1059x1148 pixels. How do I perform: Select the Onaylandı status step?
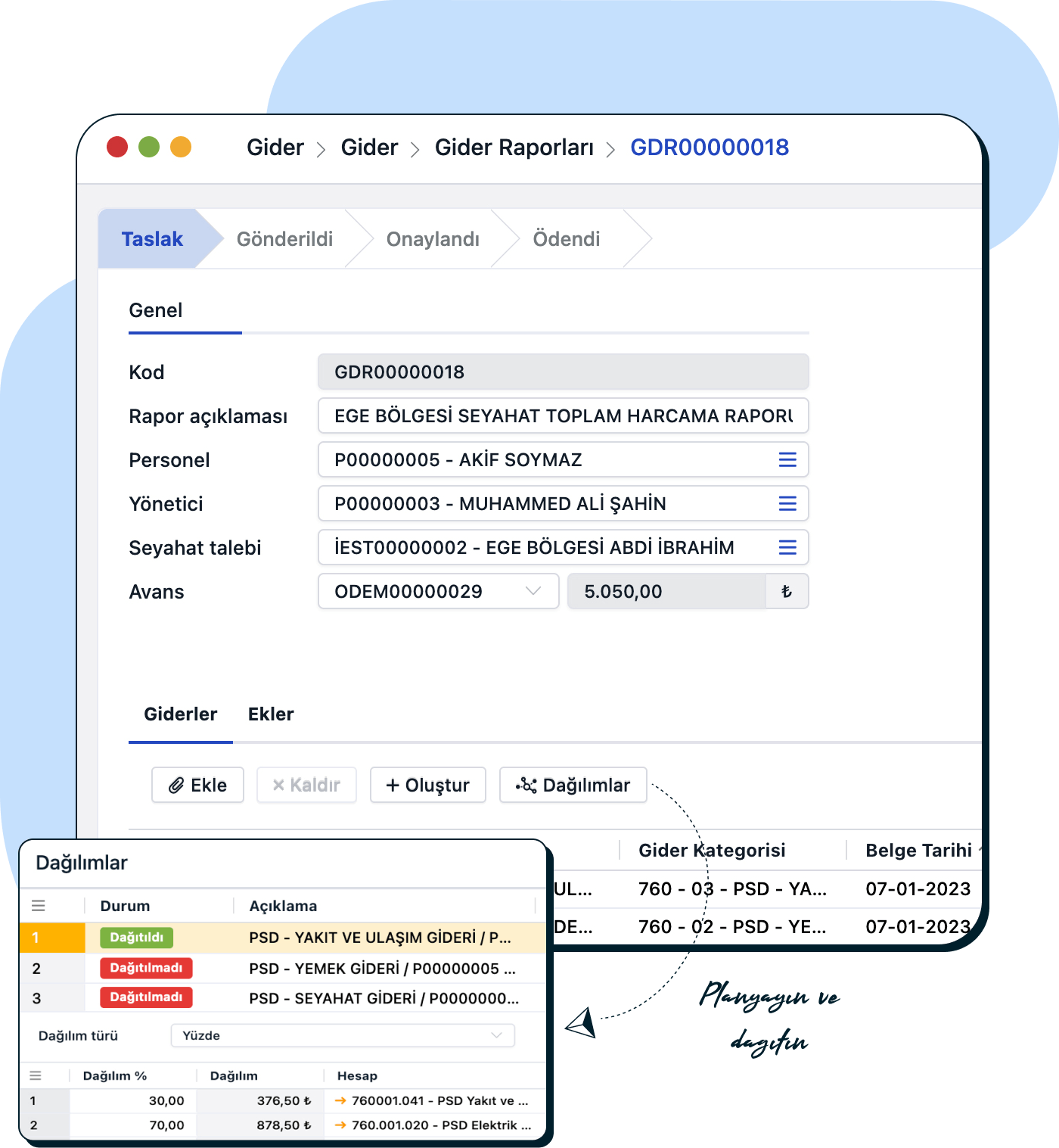click(433, 239)
